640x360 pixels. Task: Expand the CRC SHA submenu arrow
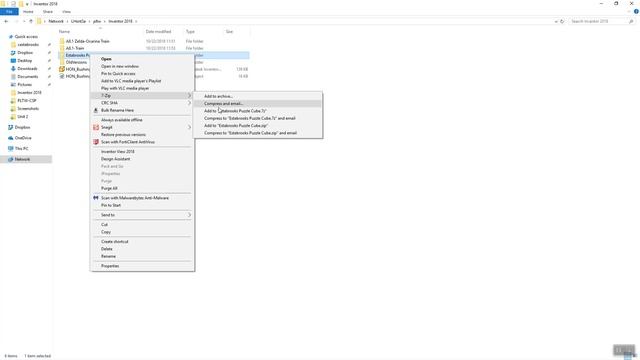tap(189, 103)
